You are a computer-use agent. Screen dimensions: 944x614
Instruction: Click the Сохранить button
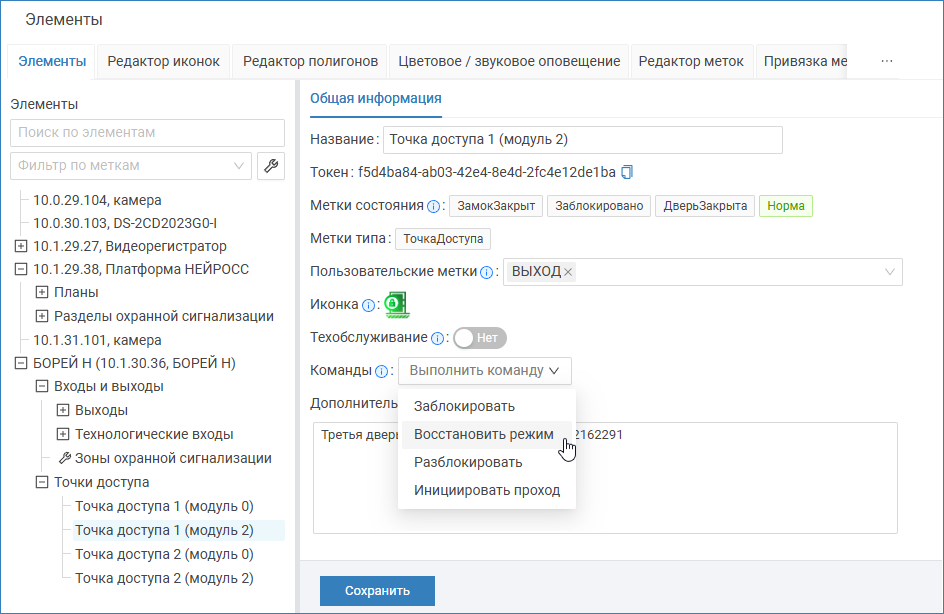pos(377,590)
